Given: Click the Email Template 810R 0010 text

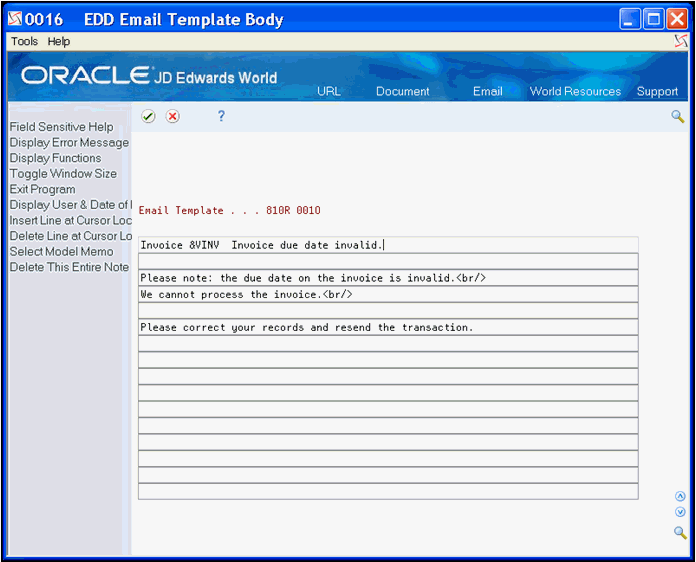Looking at the screenshot, I should click(229, 210).
